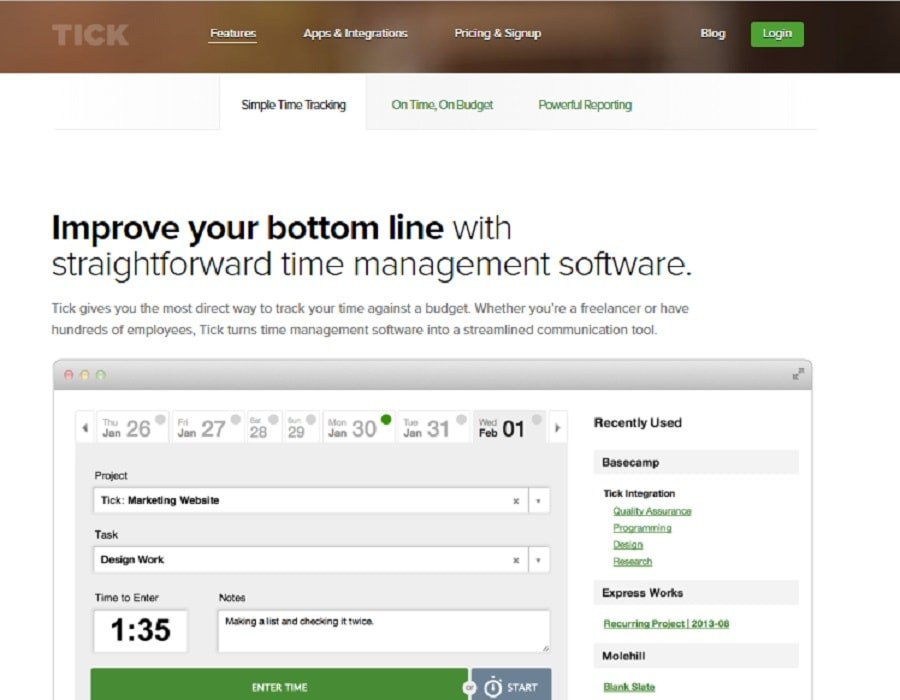The image size is (900, 700).
Task: Click the Recently Used heading
Action: (x=638, y=423)
